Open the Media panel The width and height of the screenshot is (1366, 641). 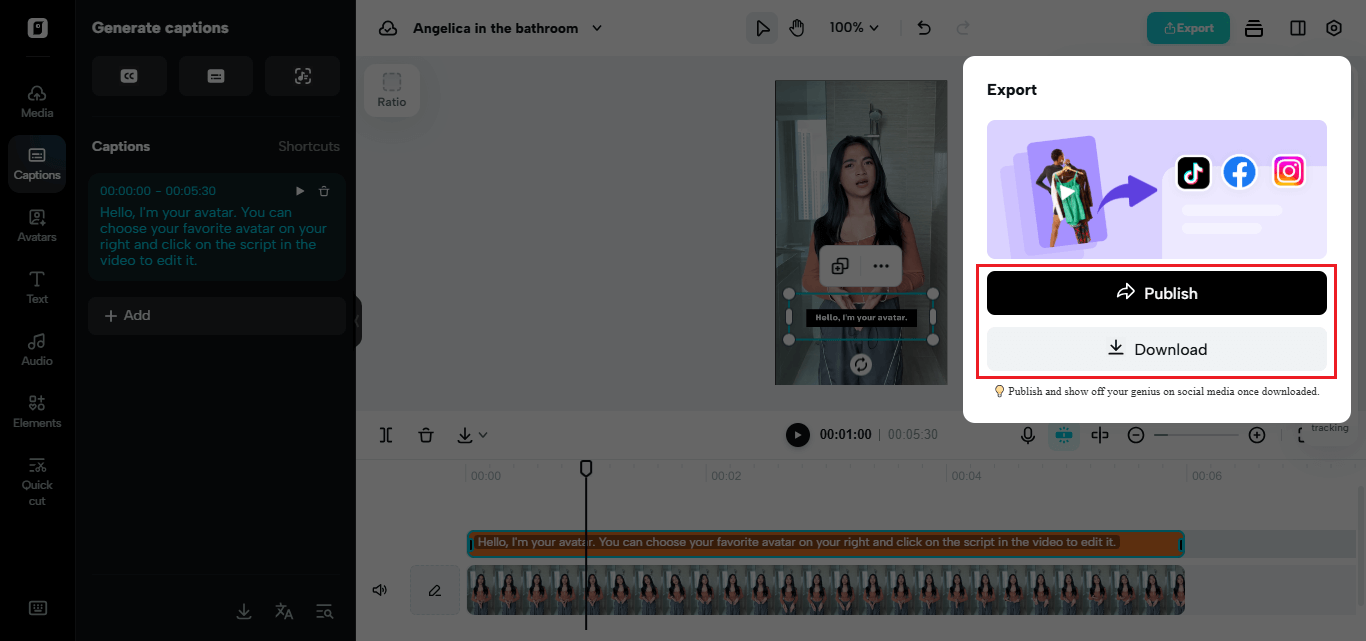[x=37, y=101]
